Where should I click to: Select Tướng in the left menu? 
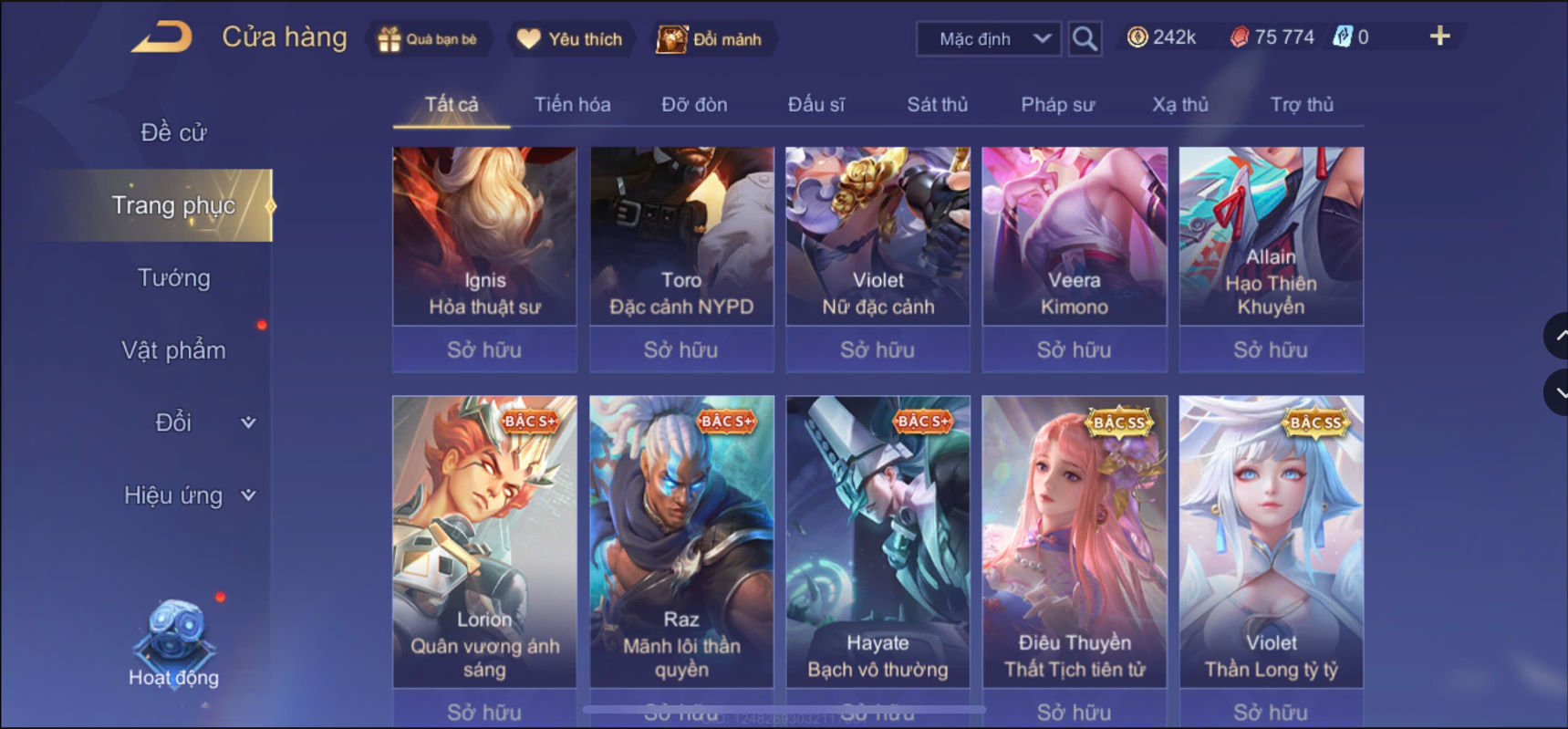click(x=173, y=277)
